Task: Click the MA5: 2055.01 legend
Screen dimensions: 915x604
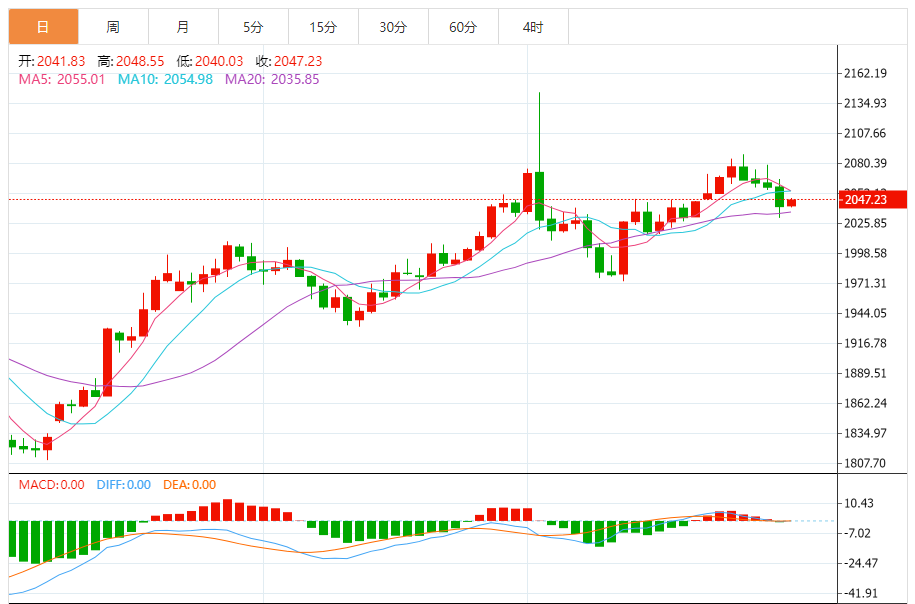Action: tap(62, 79)
